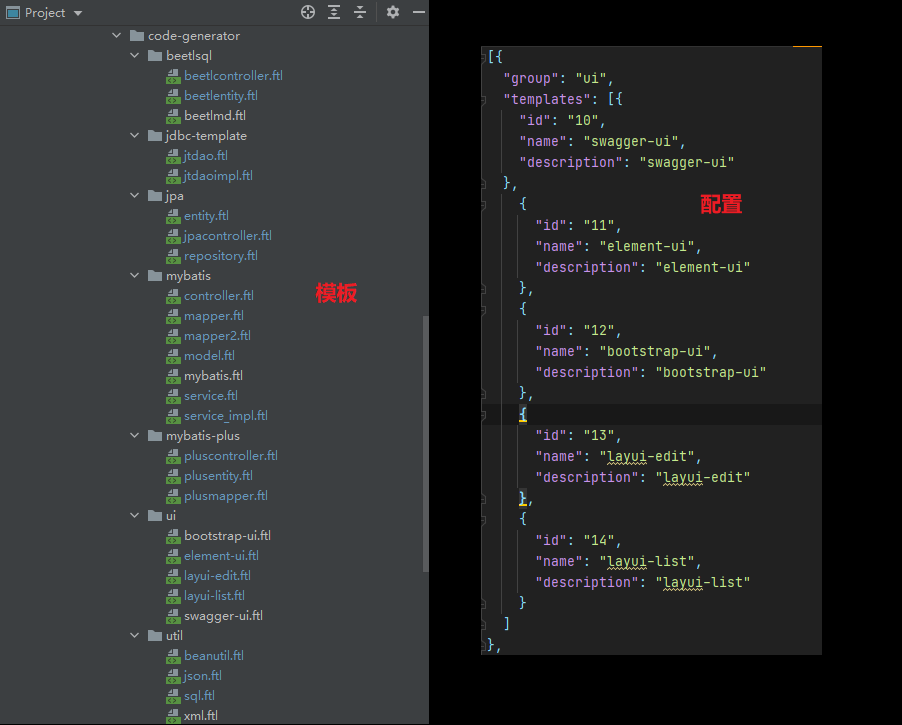Image resolution: width=902 pixels, height=725 pixels.
Task: Open service_impl.ftl template
Action: [225, 416]
